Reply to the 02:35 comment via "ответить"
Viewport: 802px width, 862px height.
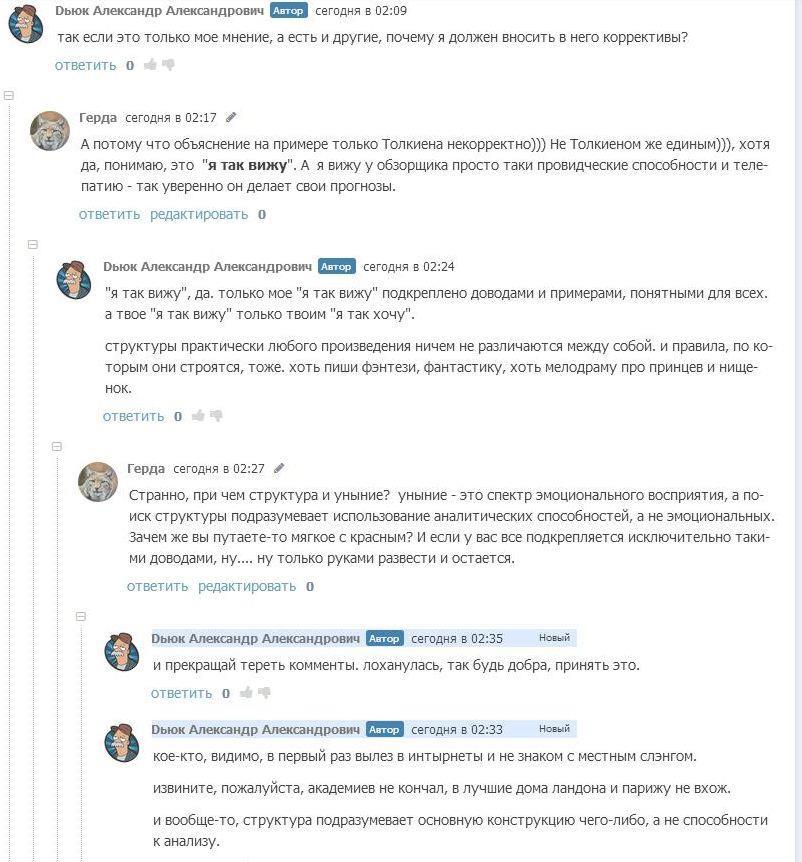pos(181,693)
